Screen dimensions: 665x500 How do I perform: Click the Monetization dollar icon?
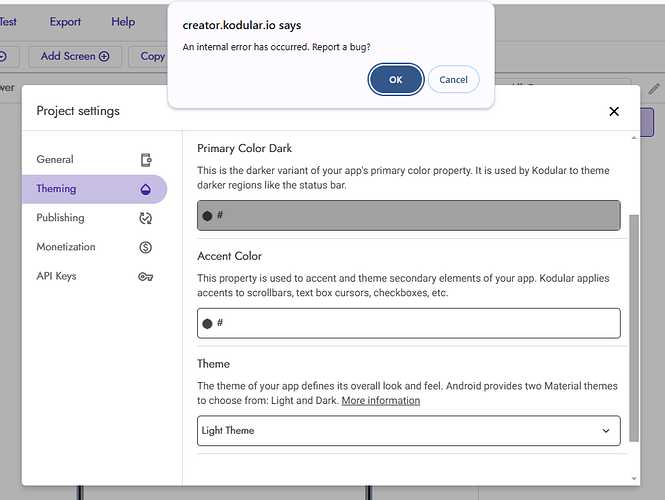(x=146, y=247)
